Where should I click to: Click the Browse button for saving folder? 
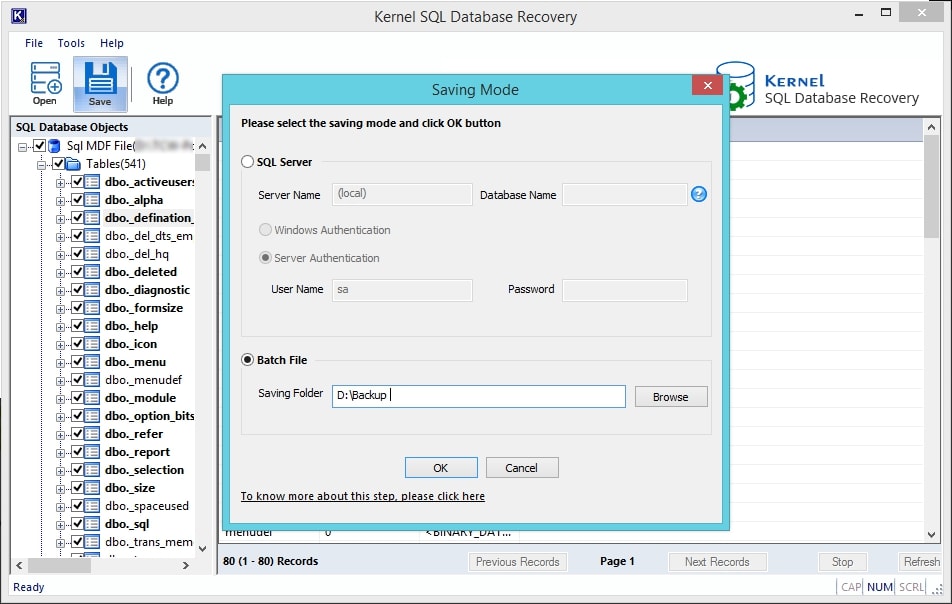point(670,397)
